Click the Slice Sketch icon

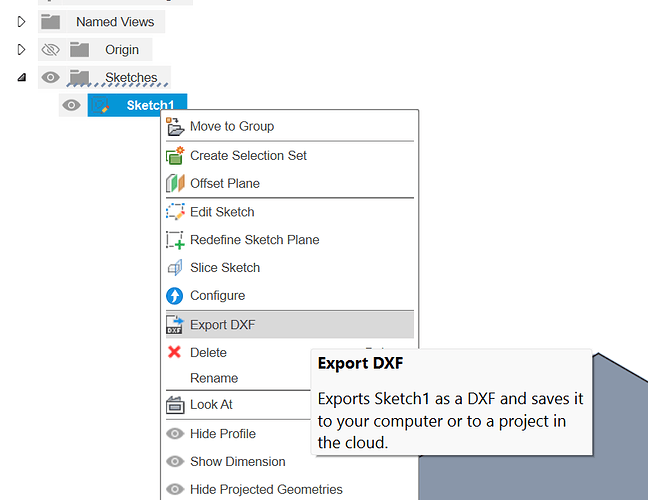[175, 268]
